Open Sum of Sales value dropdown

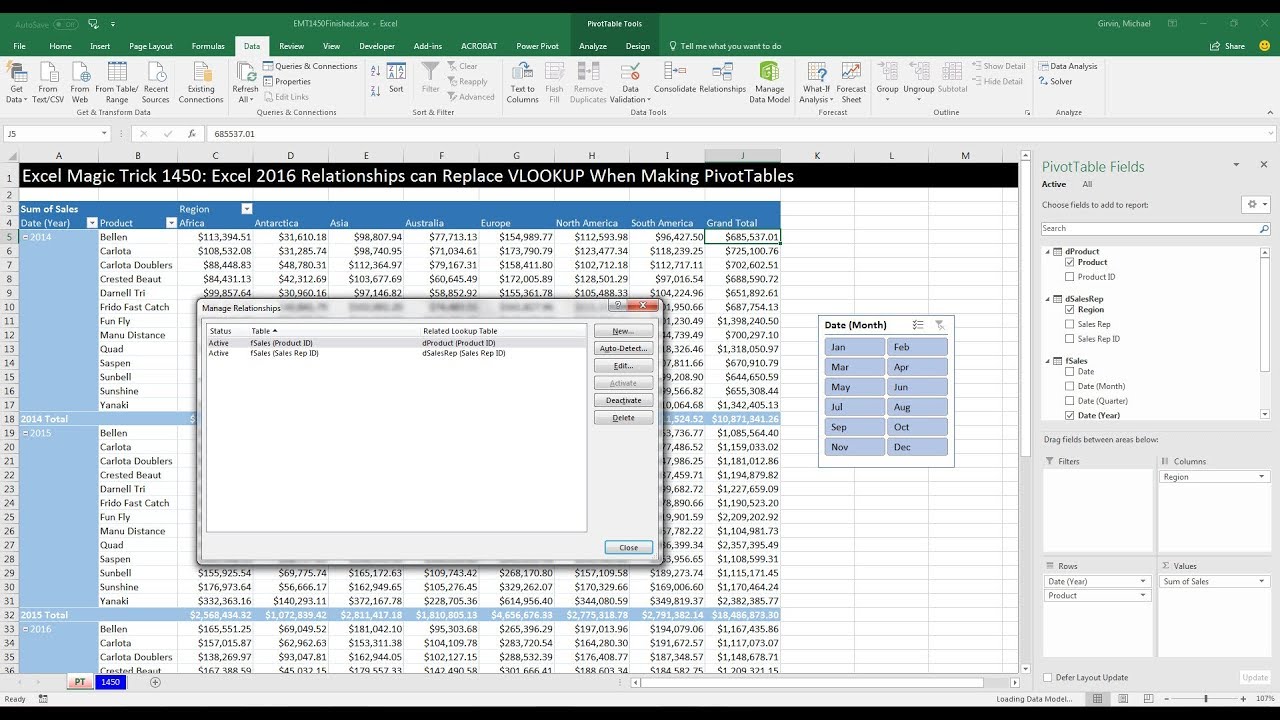click(1261, 581)
